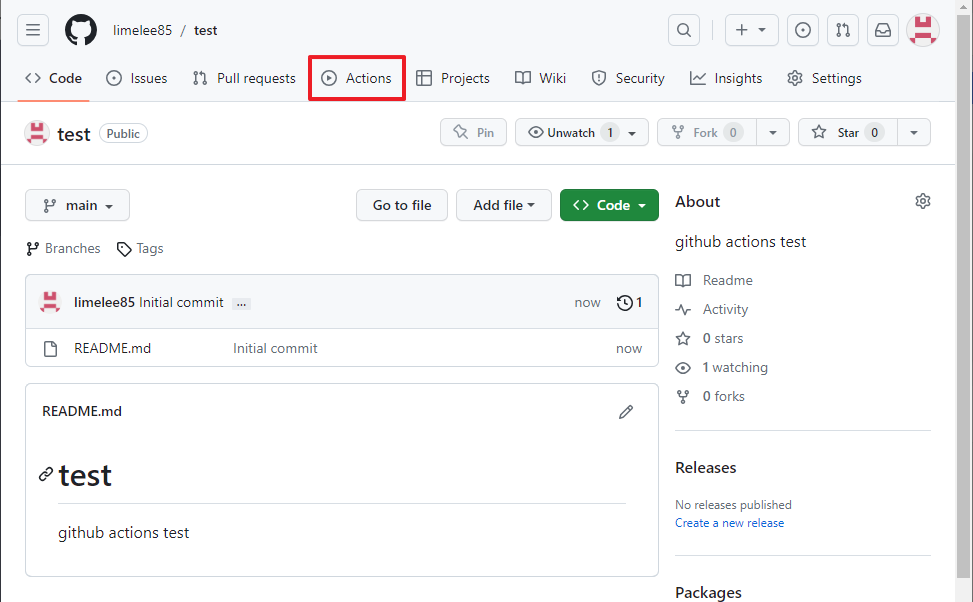
Task: Open commit history clock icon
Action: coord(624,302)
